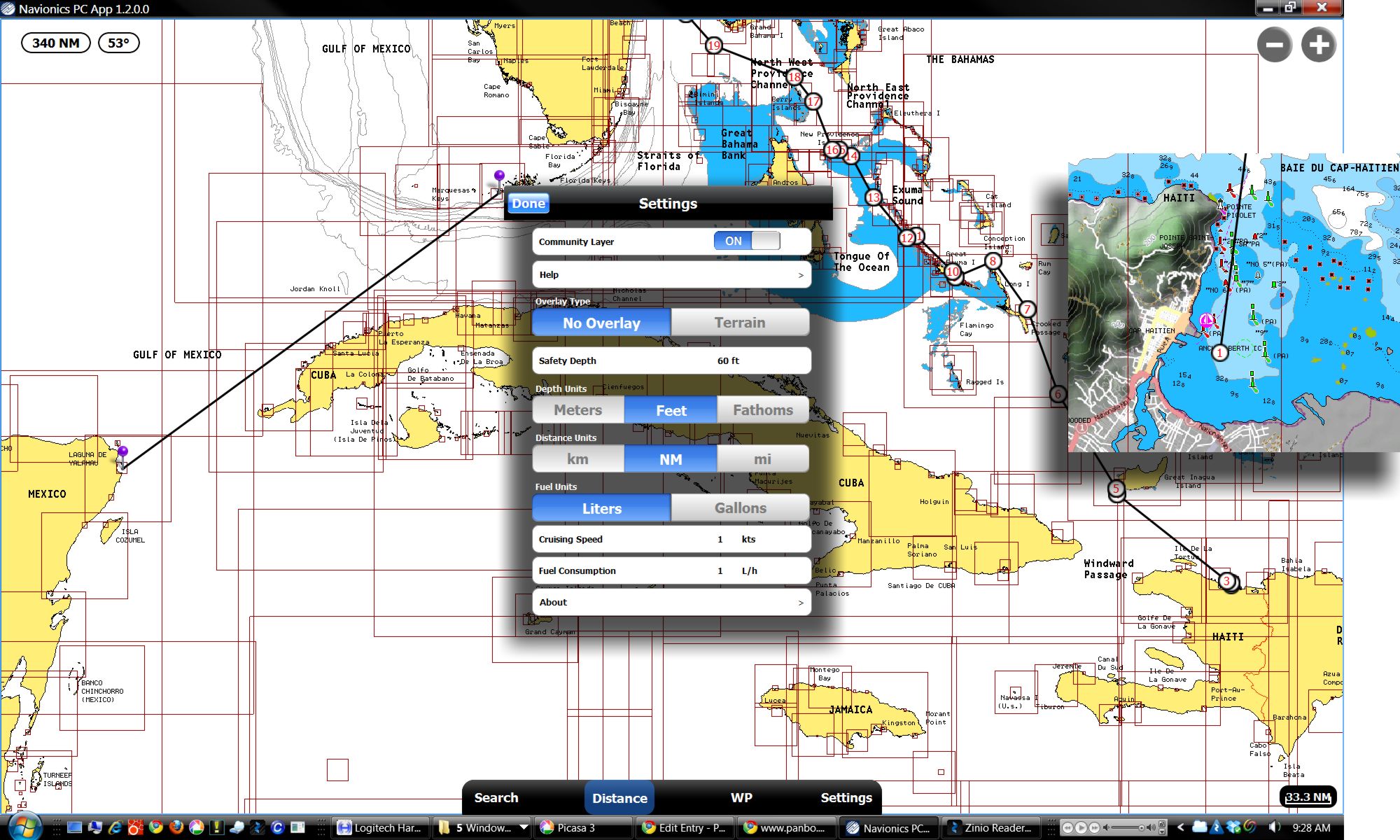
Task: Edit Safety Depth 60 ft field
Action: pyautogui.click(x=671, y=361)
